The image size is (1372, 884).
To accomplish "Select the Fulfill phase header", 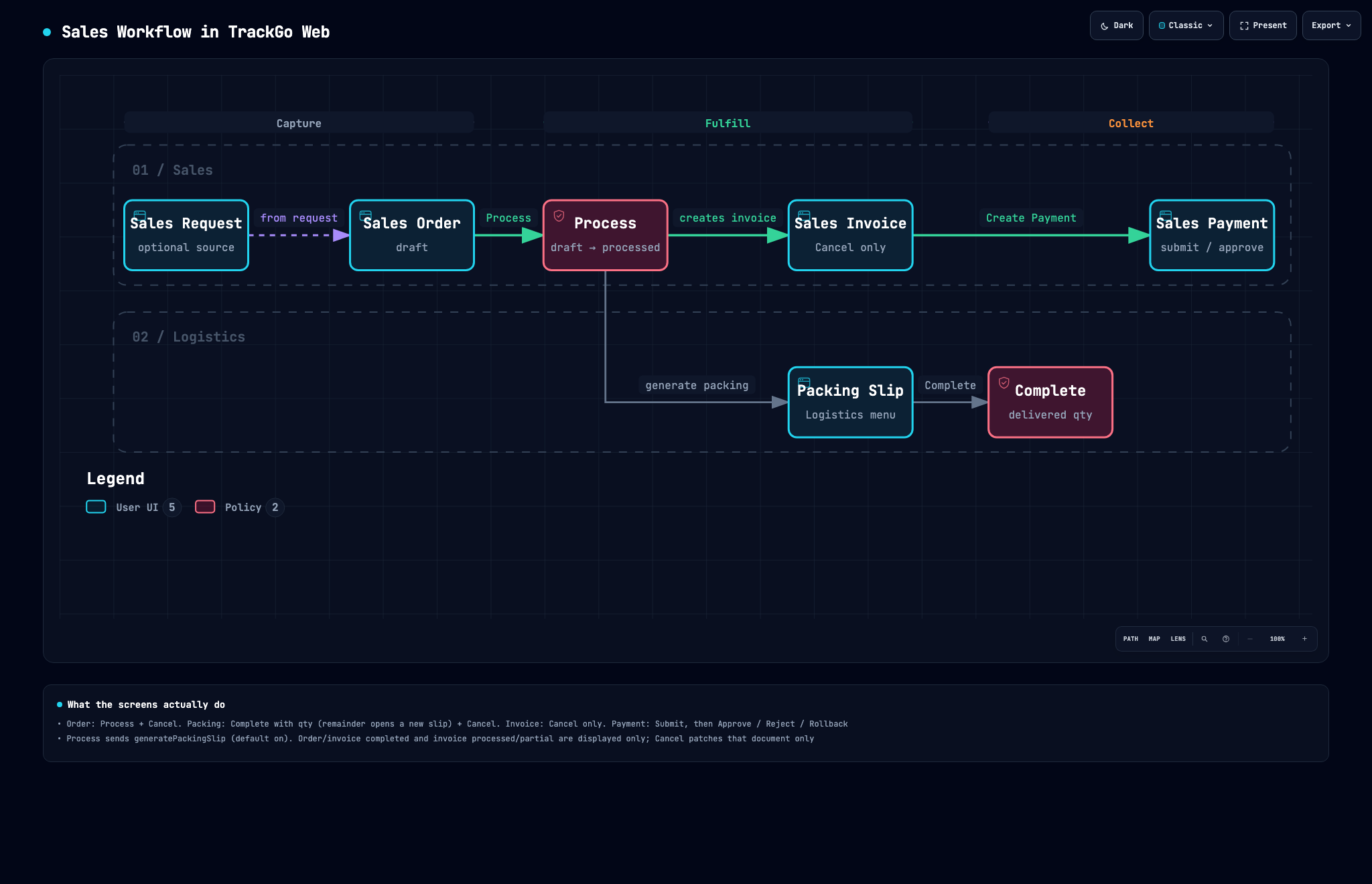I will 728,123.
